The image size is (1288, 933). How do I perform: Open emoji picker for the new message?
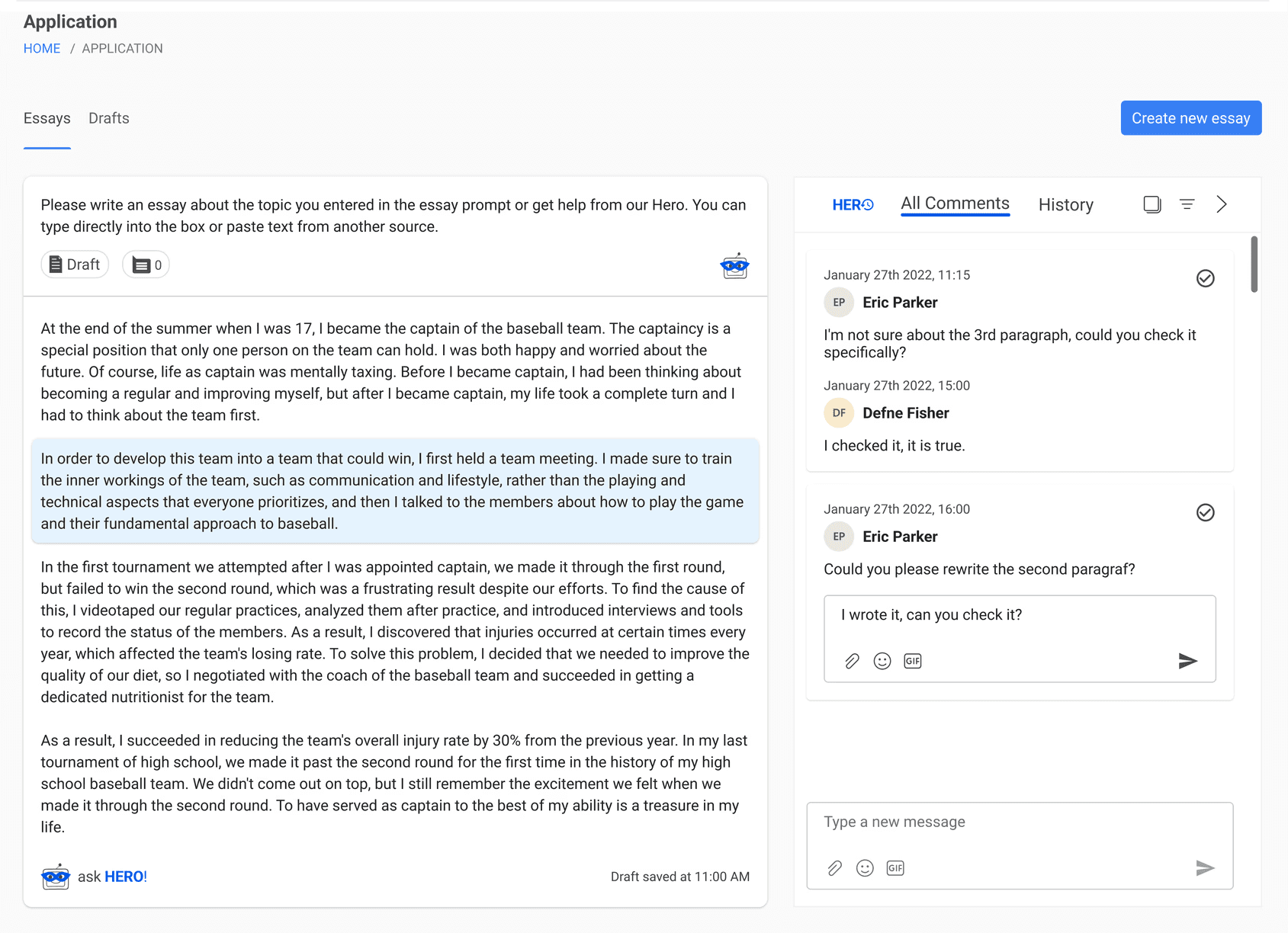point(865,868)
